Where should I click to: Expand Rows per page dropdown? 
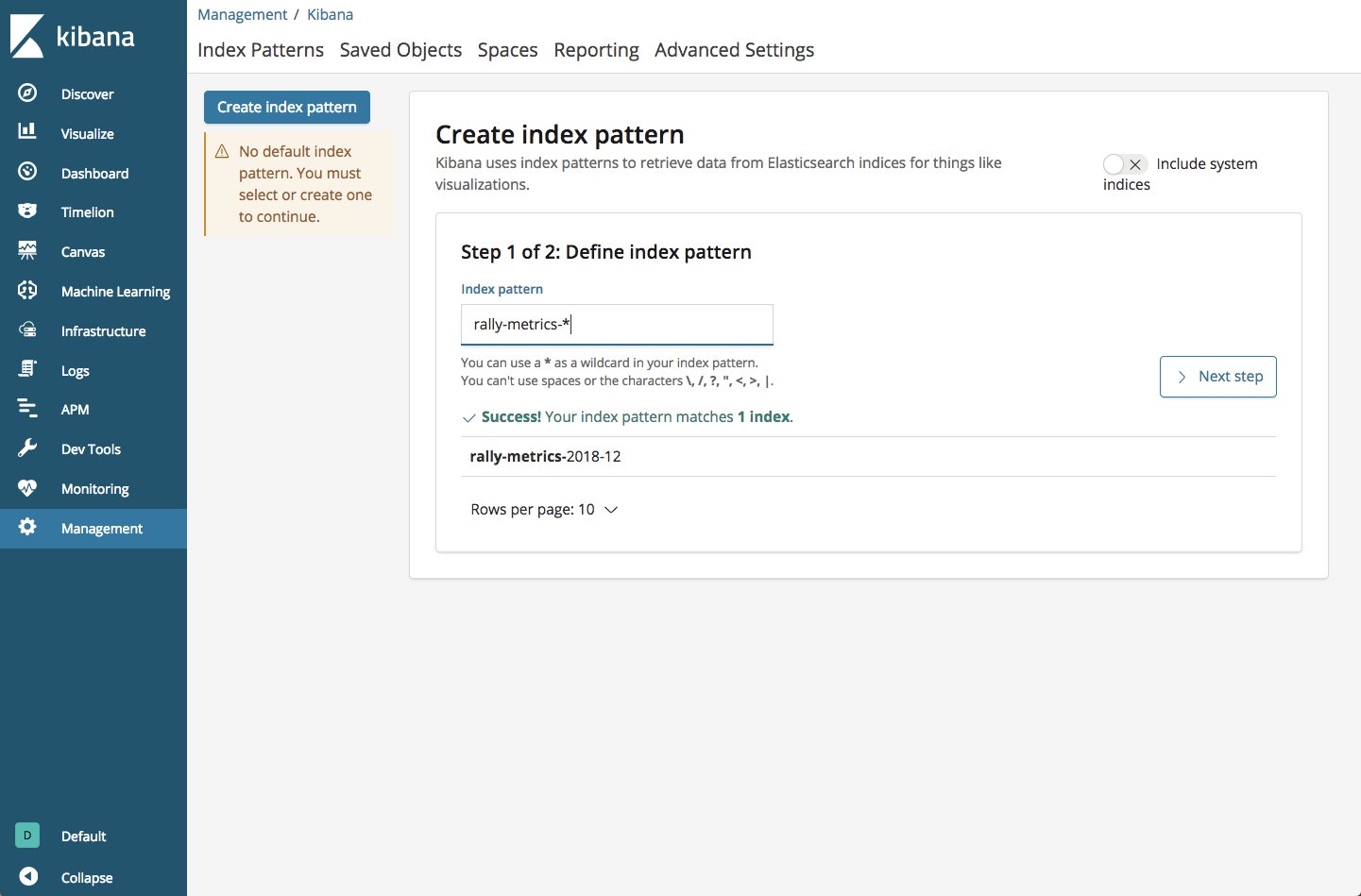coord(544,510)
